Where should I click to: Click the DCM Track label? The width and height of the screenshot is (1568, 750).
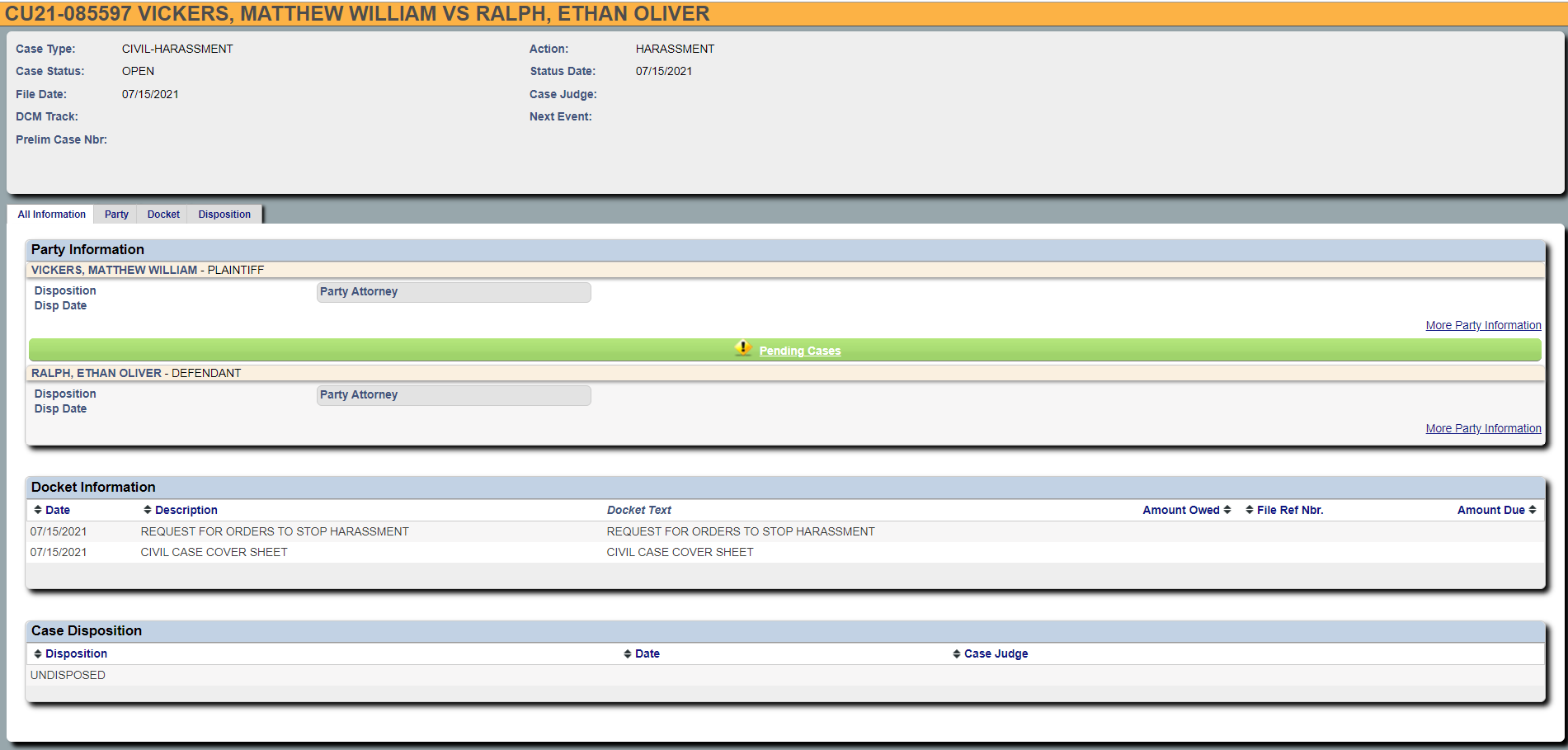point(47,116)
